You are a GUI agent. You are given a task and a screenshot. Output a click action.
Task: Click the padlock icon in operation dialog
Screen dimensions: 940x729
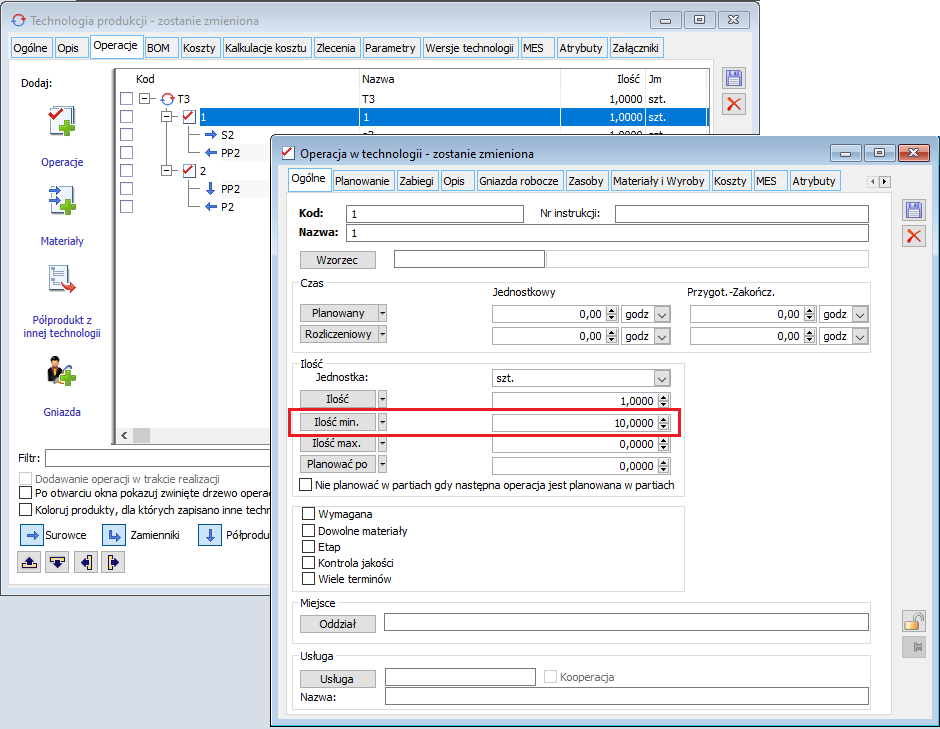tap(914, 621)
